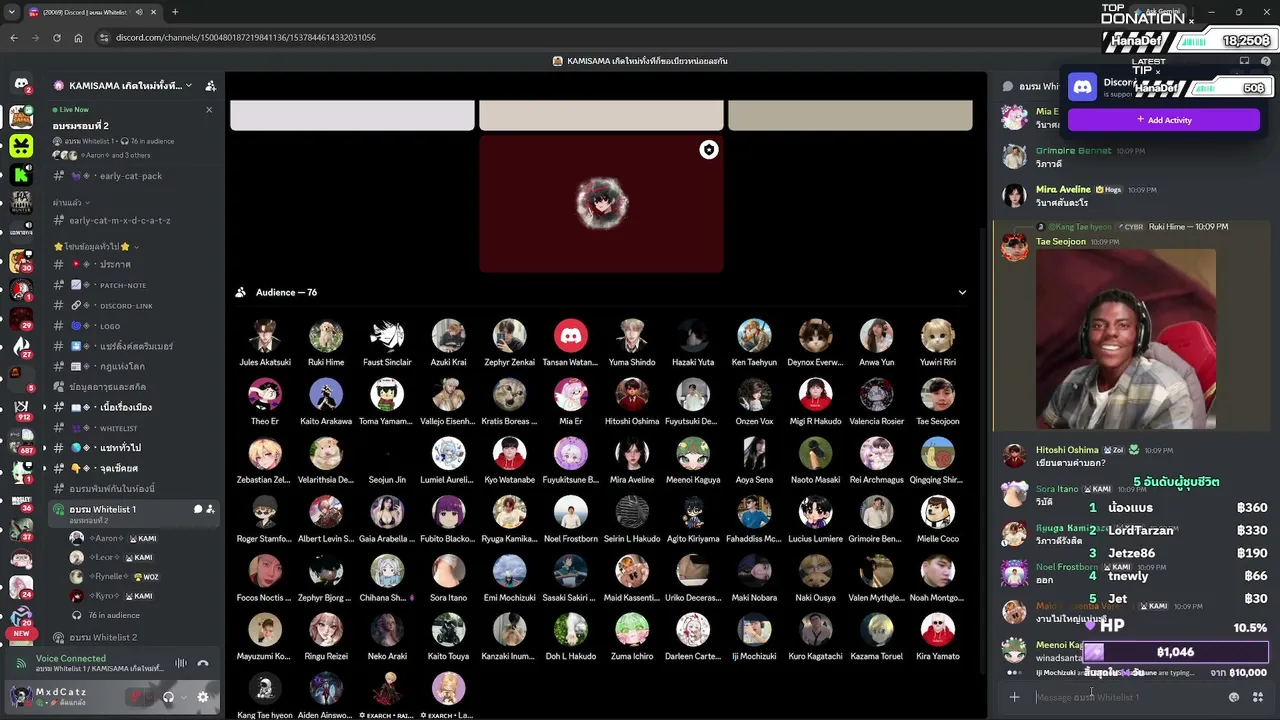1280x720 pixels.
Task: Click the Add Activity button
Action: (x=1164, y=120)
